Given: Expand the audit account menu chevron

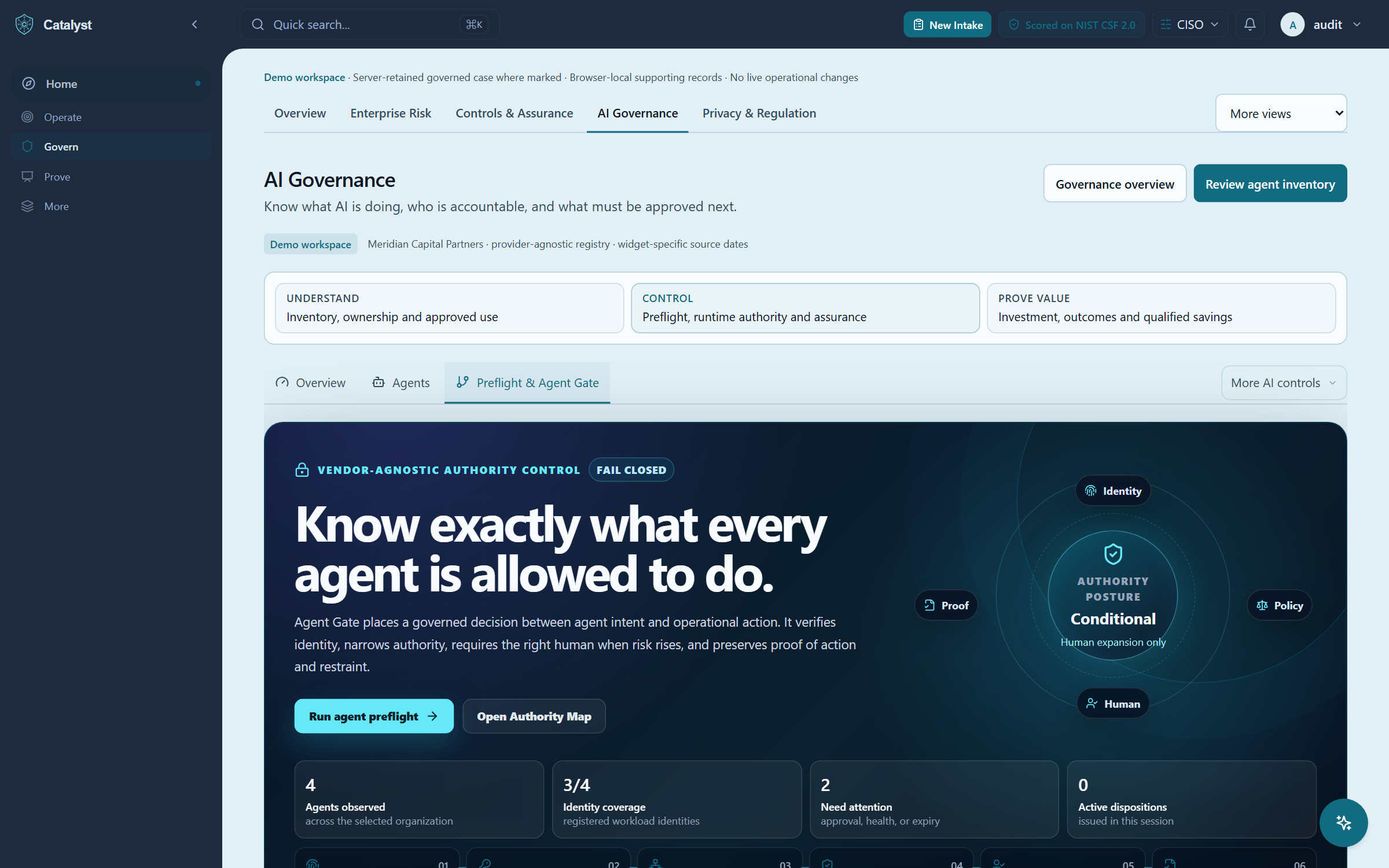Looking at the screenshot, I should (x=1357, y=24).
